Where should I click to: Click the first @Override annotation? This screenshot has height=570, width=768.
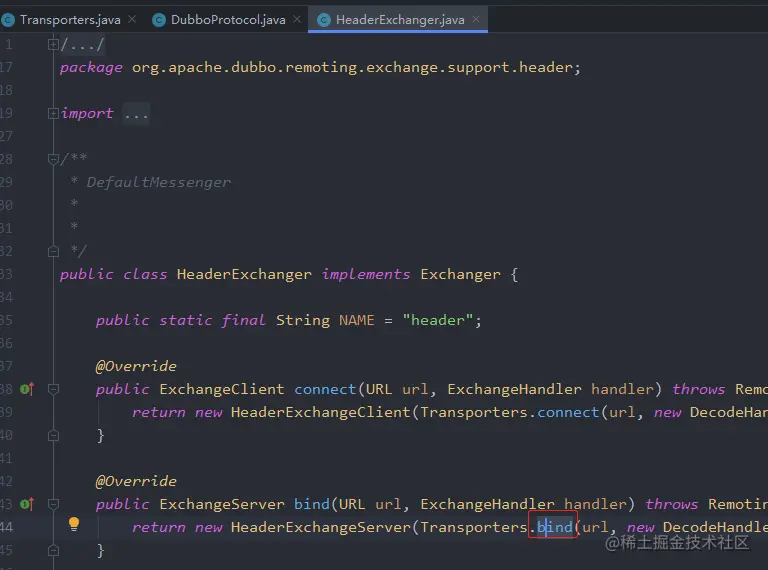(x=136, y=366)
